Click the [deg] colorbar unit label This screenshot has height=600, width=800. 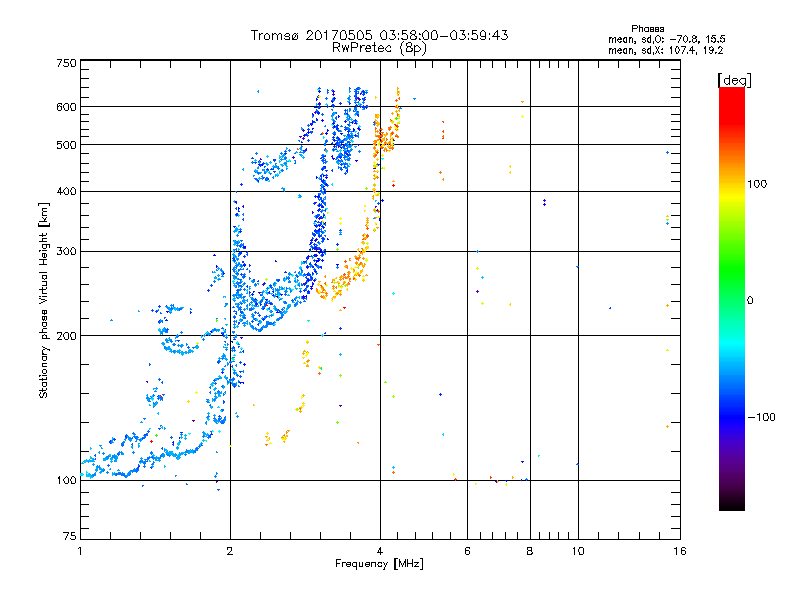(734, 80)
